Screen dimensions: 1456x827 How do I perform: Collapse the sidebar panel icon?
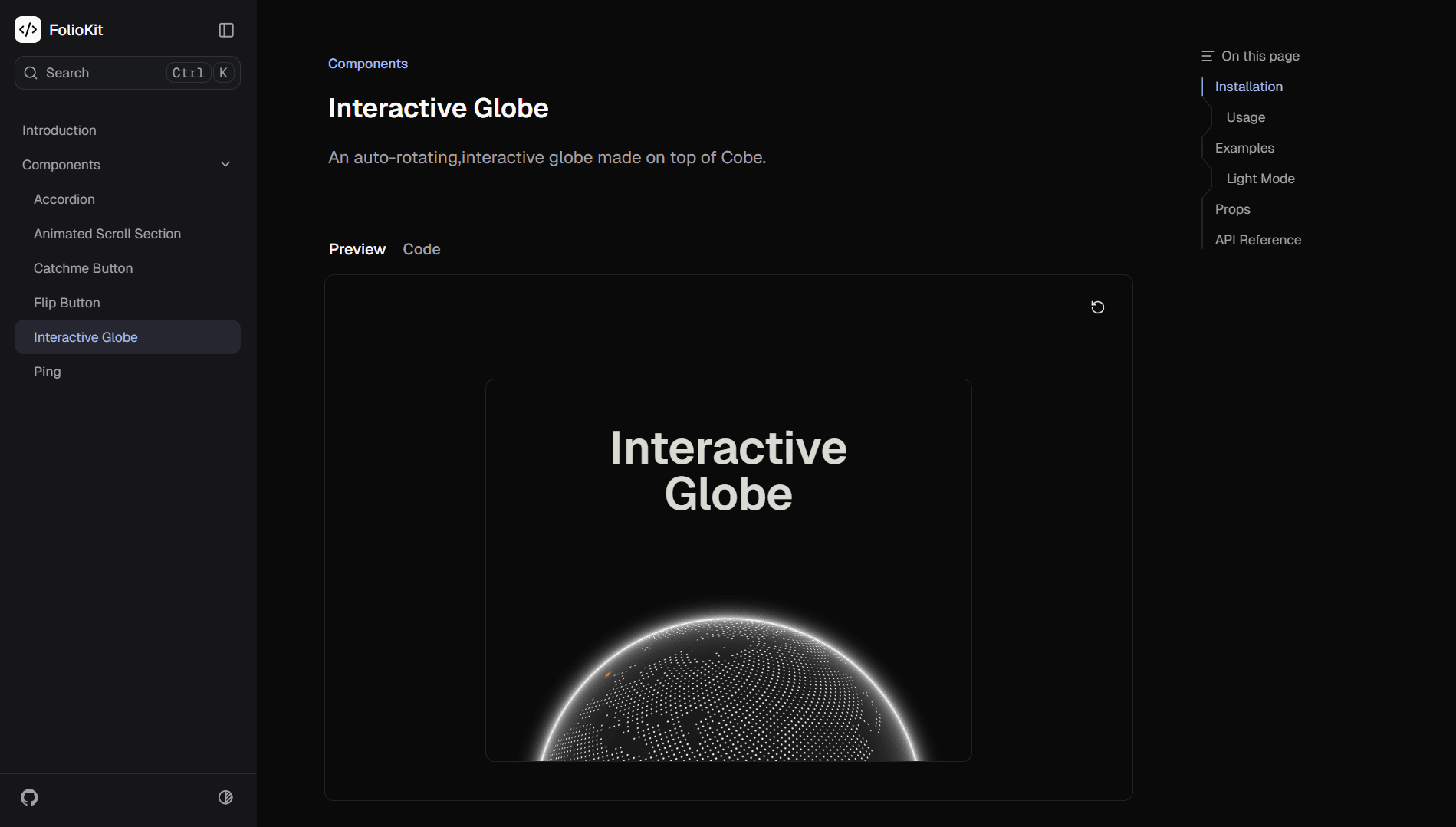pos(226,30)
